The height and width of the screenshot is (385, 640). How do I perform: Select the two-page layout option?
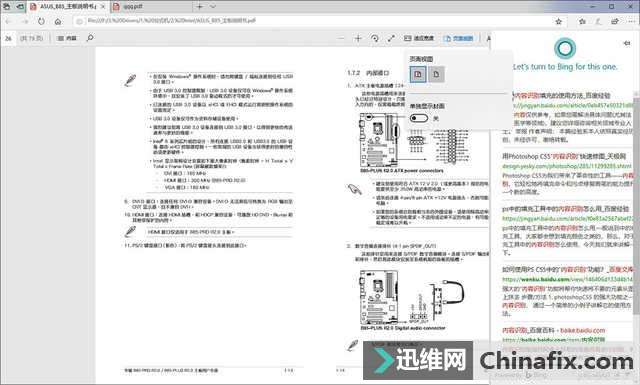(418, 74)
